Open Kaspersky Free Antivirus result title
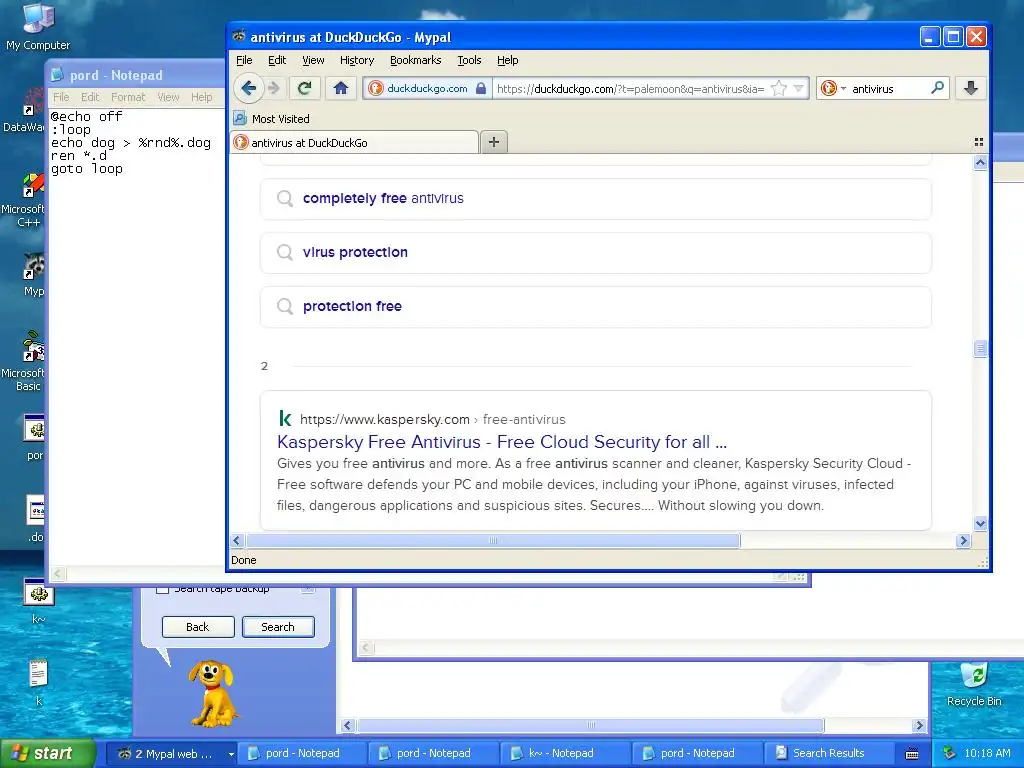Viewport: 1024px width, 768px height. pyautogui.click(x=502, y=442)
